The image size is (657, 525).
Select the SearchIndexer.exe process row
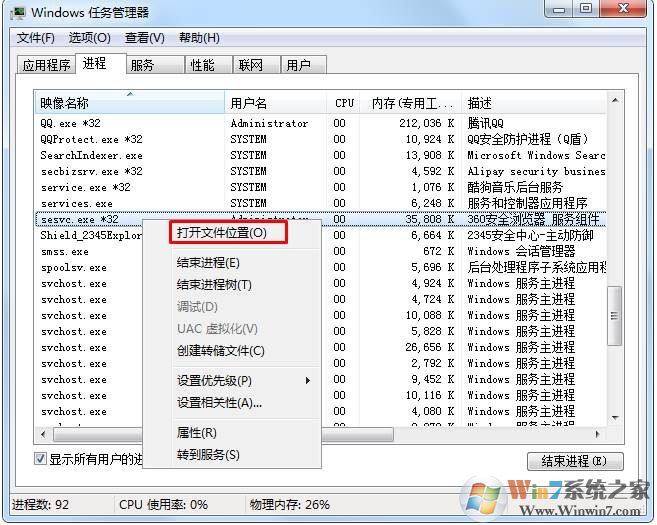[321, 155]
